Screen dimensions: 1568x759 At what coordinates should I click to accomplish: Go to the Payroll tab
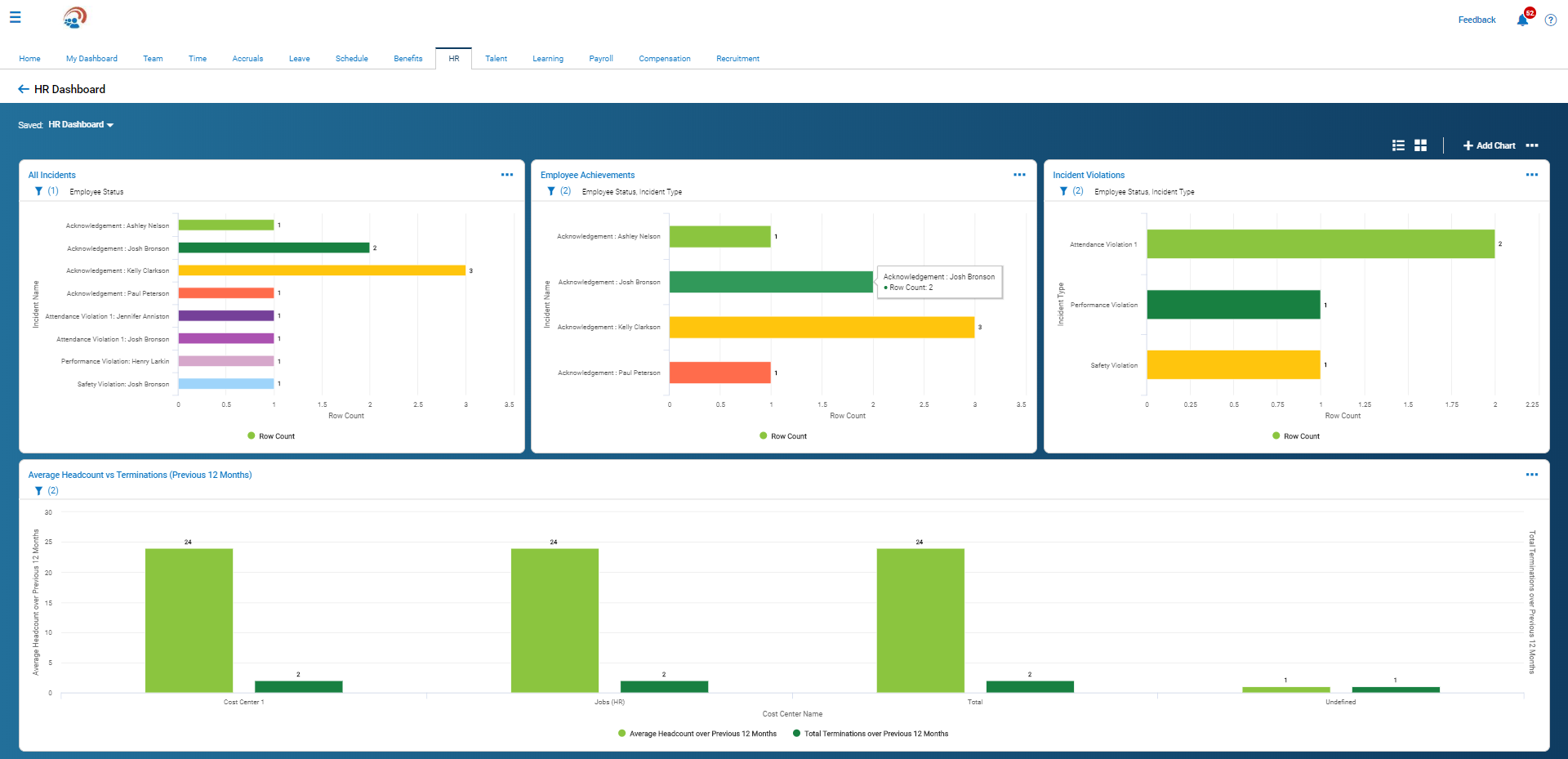point(600,59)
